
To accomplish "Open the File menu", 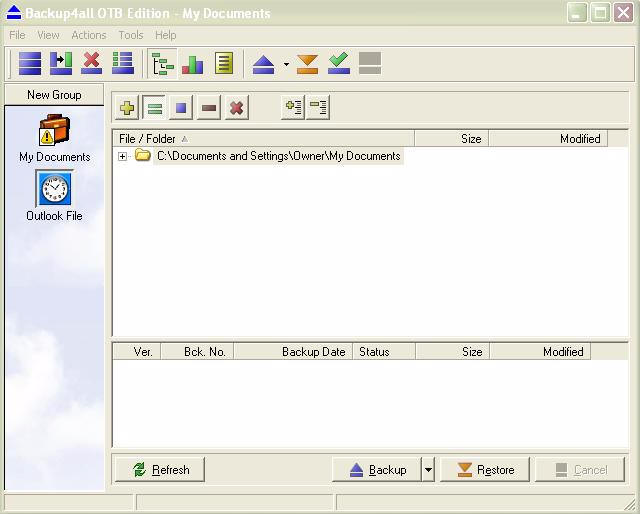I will [x=17, y=35].
